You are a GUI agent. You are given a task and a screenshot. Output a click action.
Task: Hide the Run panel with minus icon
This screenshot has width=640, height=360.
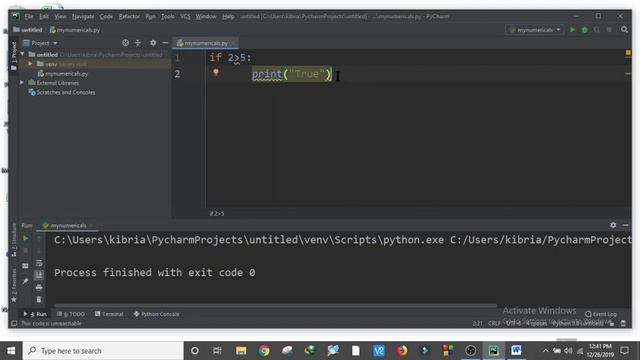coord(625,225)
